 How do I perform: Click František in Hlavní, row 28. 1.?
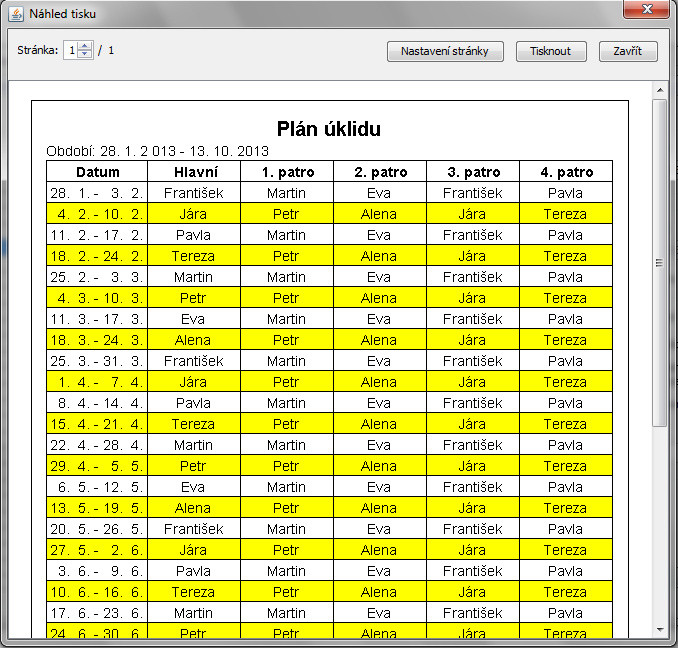point(194,193)
